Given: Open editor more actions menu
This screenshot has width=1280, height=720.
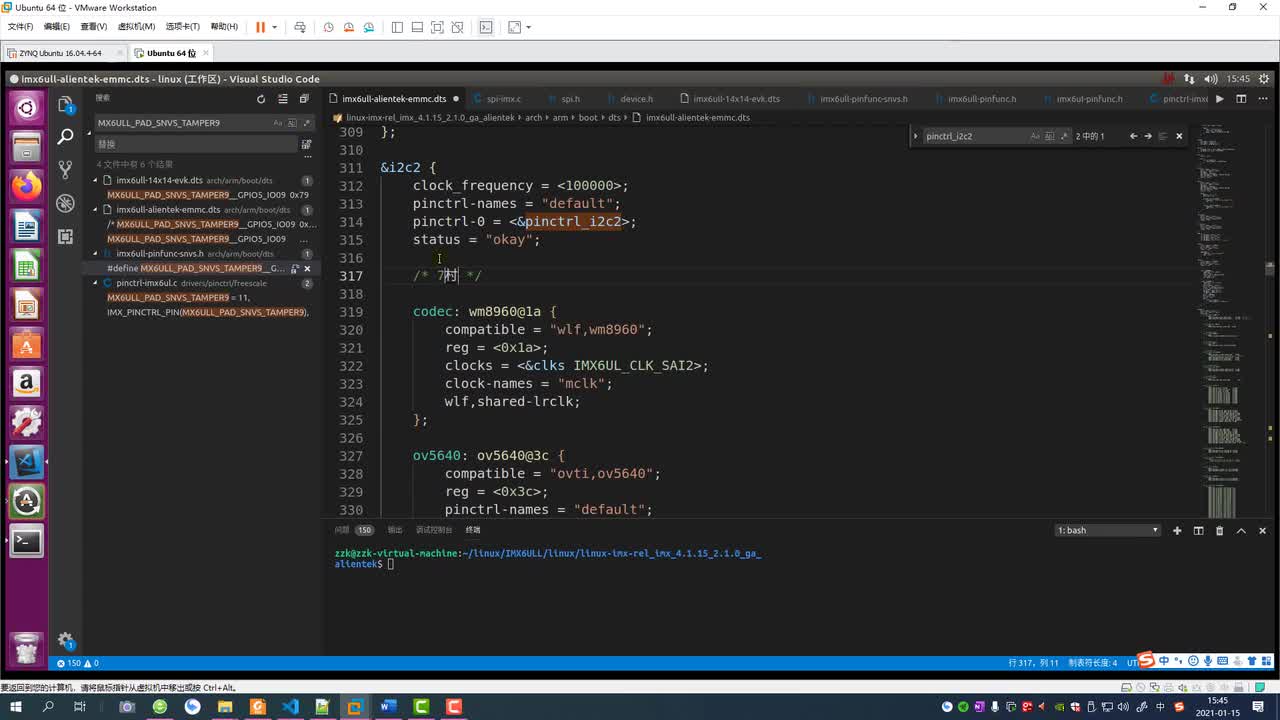Looking at the screenshot, I should [x=1262, y=99].
